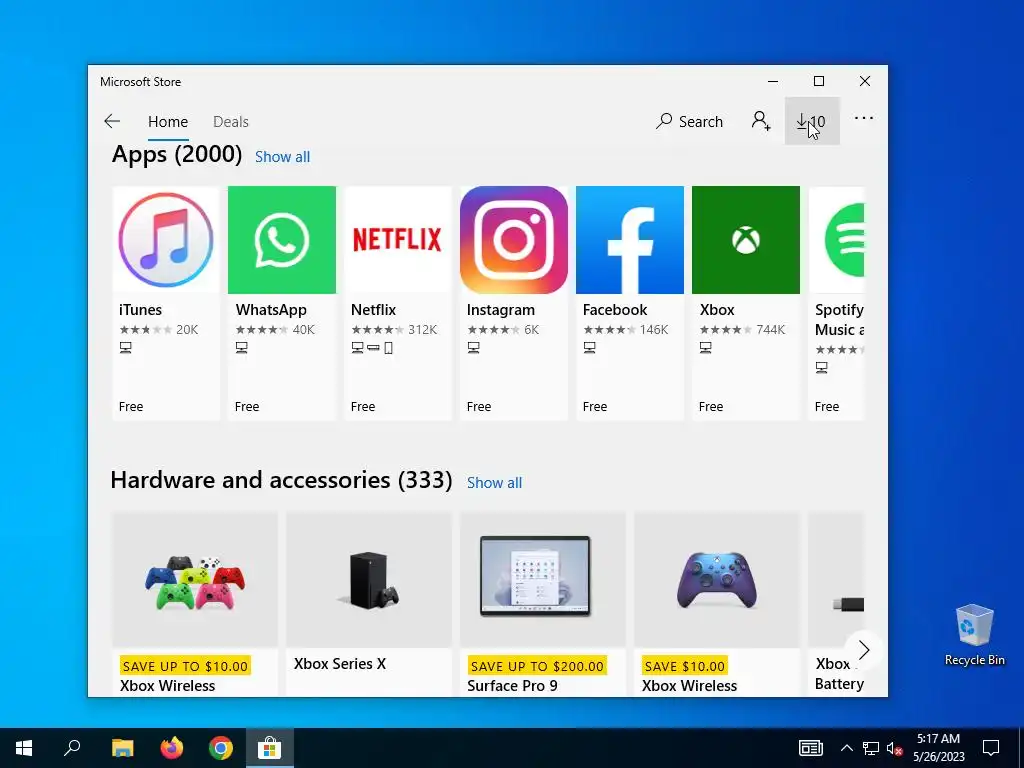This screenshot has width=1024, height=768.
Task: Switch to the Deals tab
Action: coord(231,121)
